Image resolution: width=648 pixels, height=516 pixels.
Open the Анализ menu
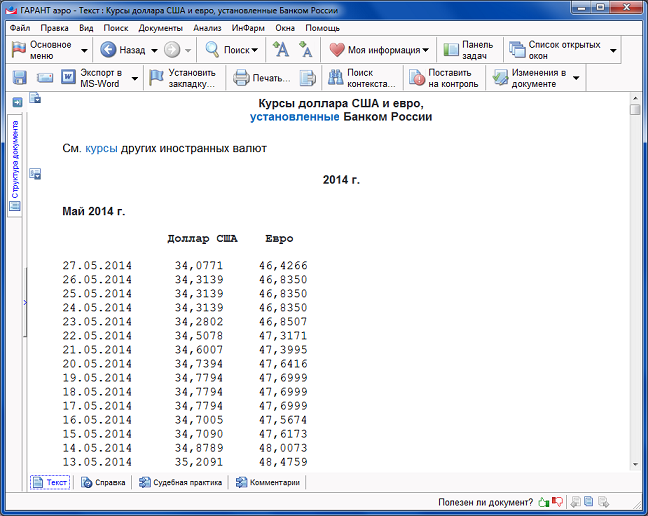click(x=207, y=28)
